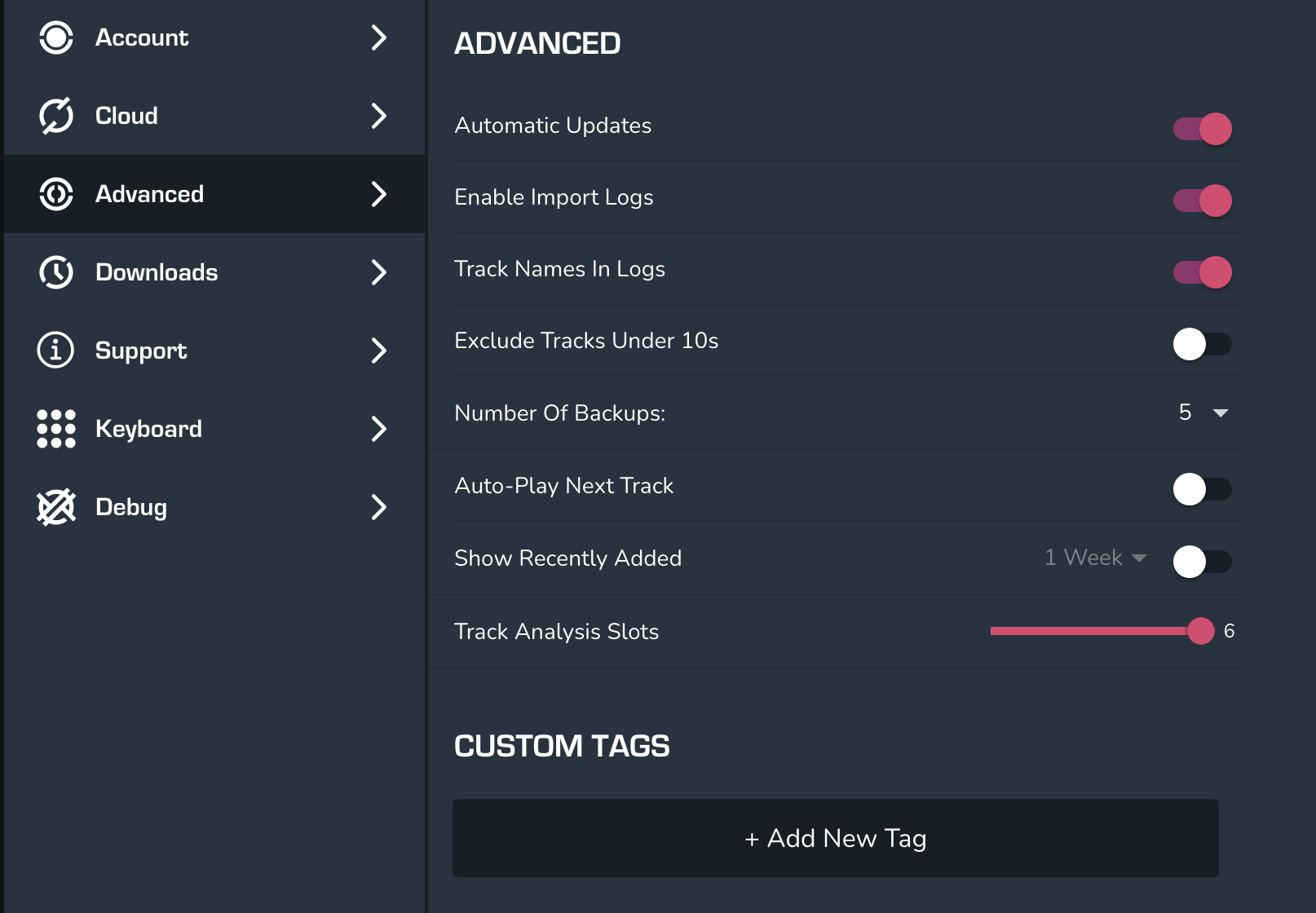Toggle Show Recently Added switch

[1202, 562]
